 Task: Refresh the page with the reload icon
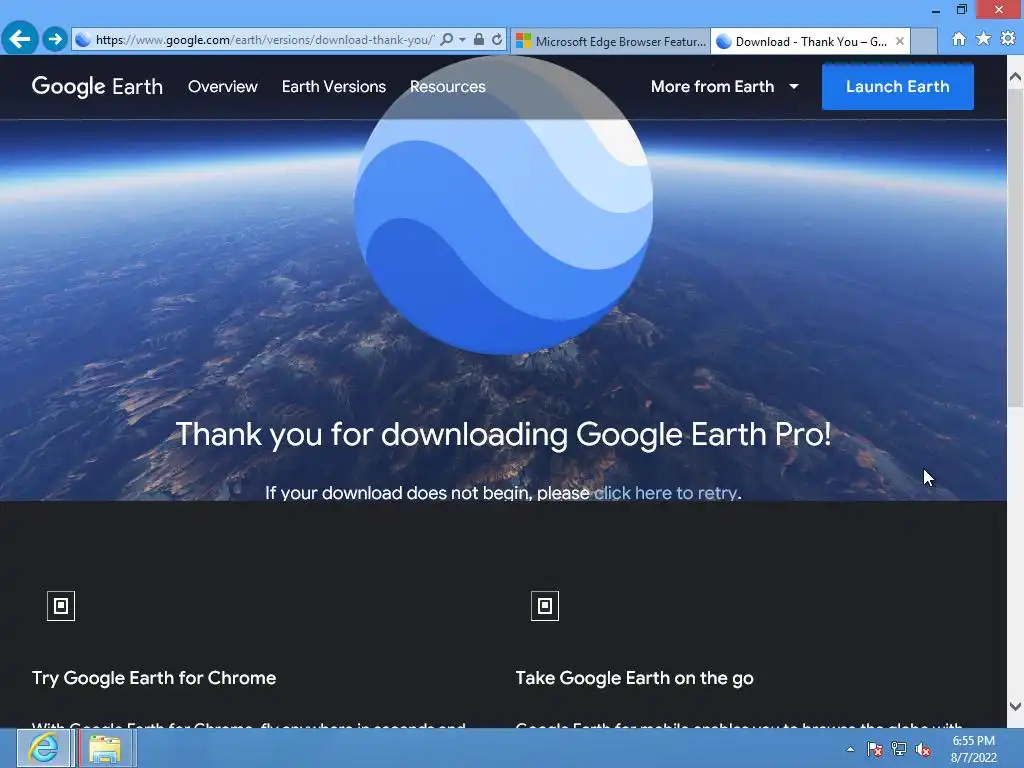pos(497,40)
